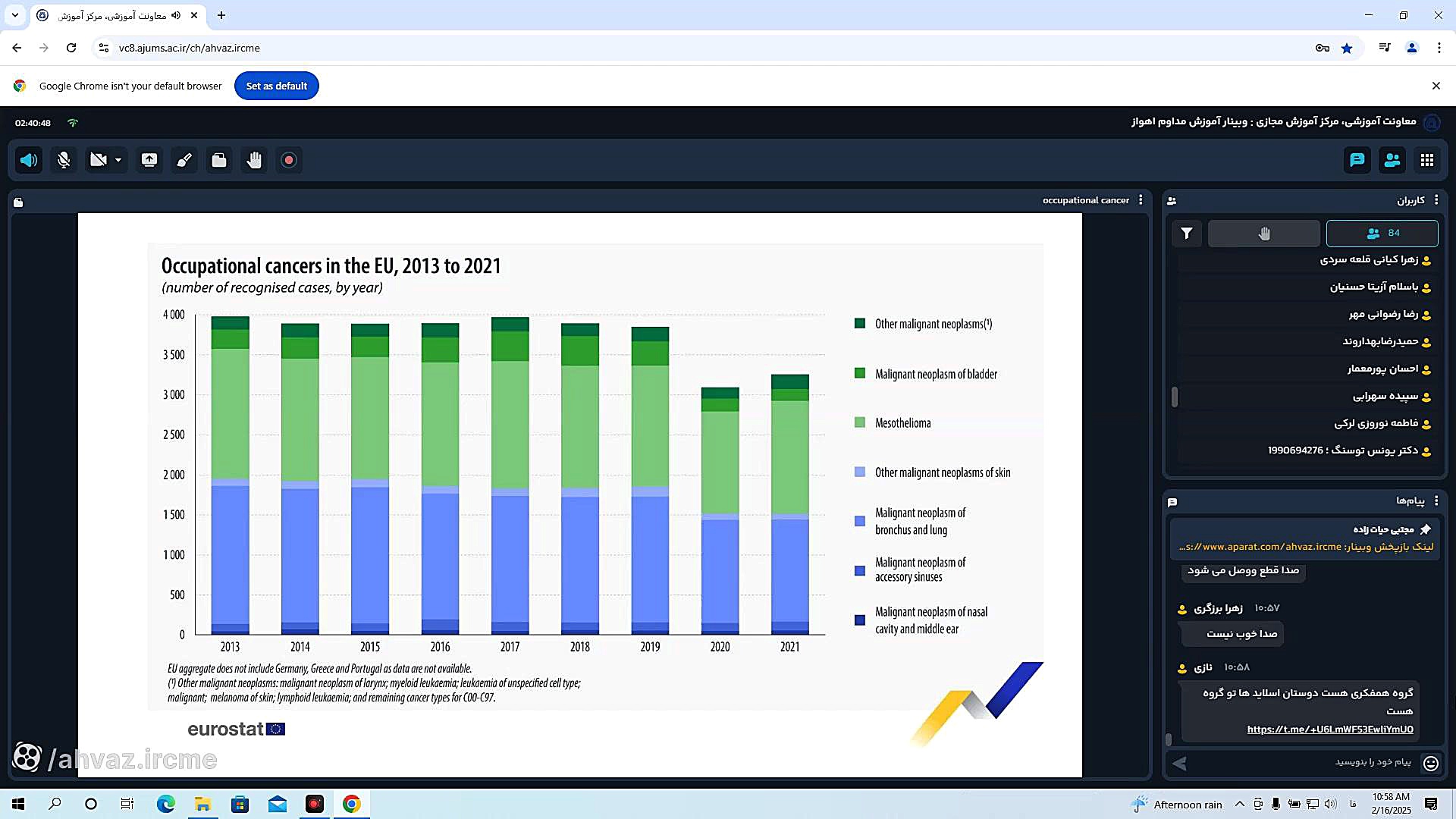Toggle the chat panel icon
1456x819 pixels.
click(1357, 160)
